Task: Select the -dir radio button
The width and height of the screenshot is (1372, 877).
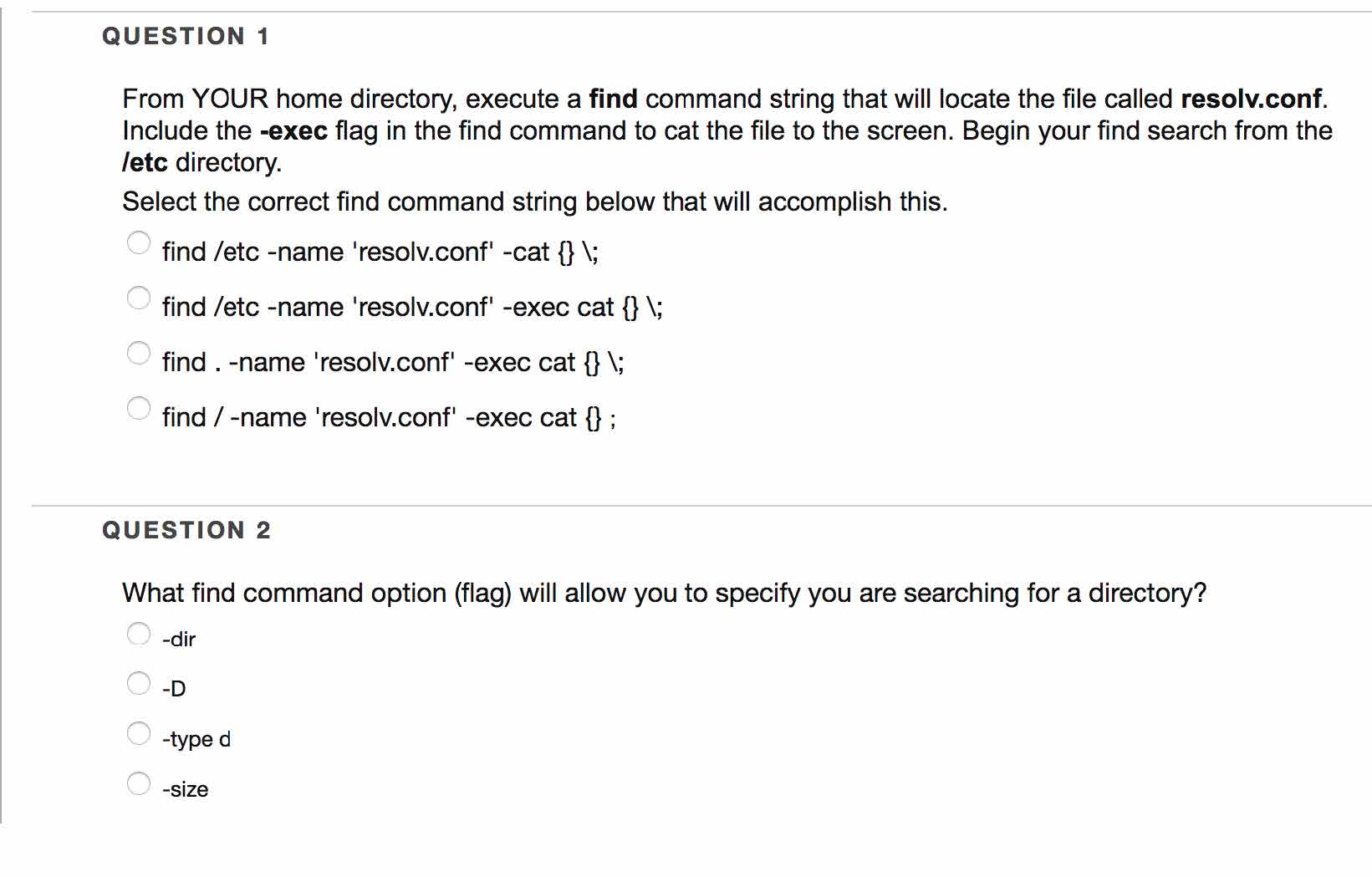Action: click(x=139, y=634)
